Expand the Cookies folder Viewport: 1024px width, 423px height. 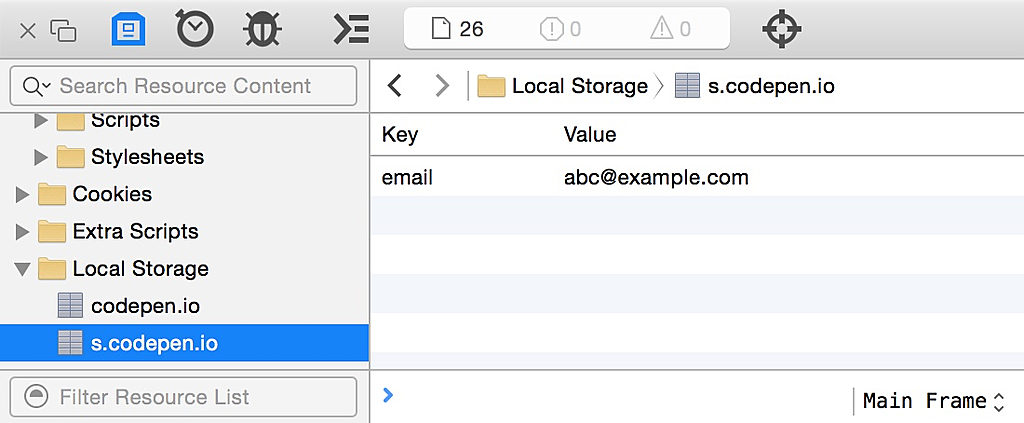(22, 194)
